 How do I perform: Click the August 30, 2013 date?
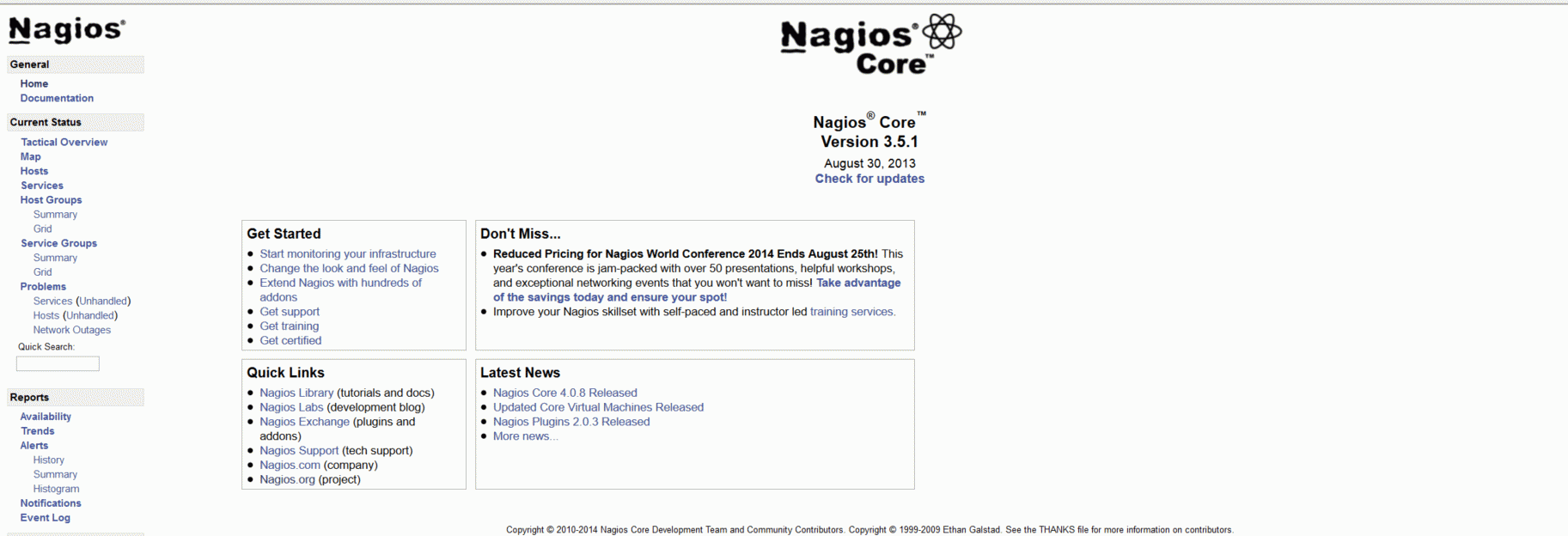tap(869, 163)
